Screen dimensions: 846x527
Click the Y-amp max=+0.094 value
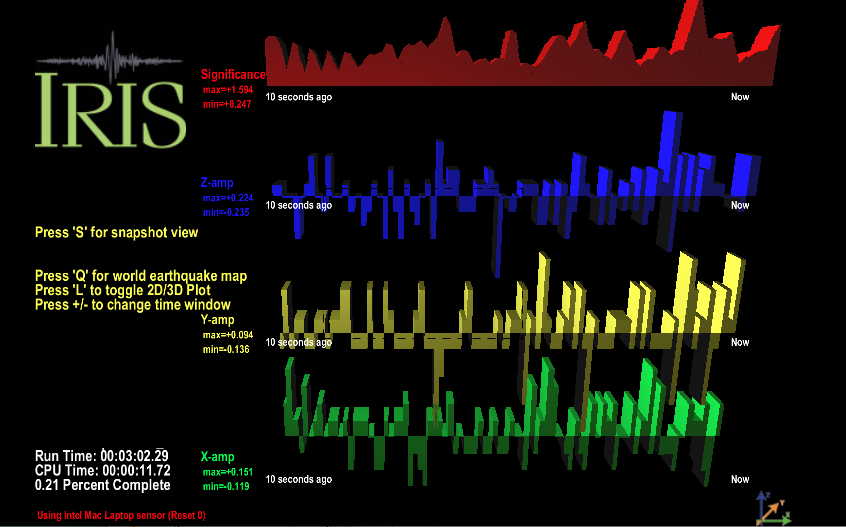[x=228, y=334]
